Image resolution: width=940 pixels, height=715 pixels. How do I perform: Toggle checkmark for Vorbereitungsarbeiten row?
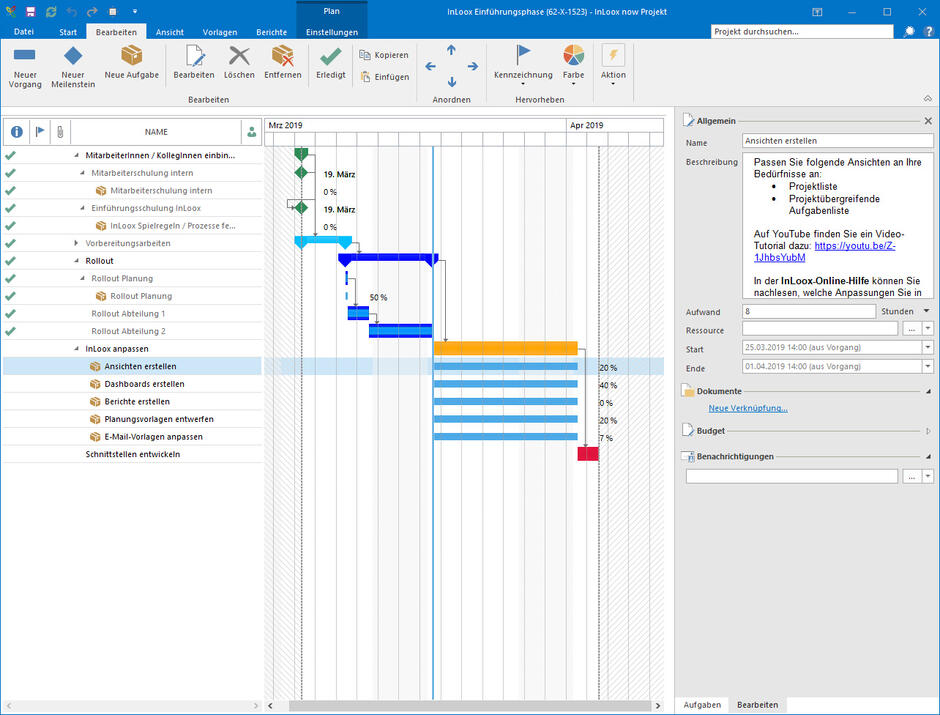pos(11,243)
